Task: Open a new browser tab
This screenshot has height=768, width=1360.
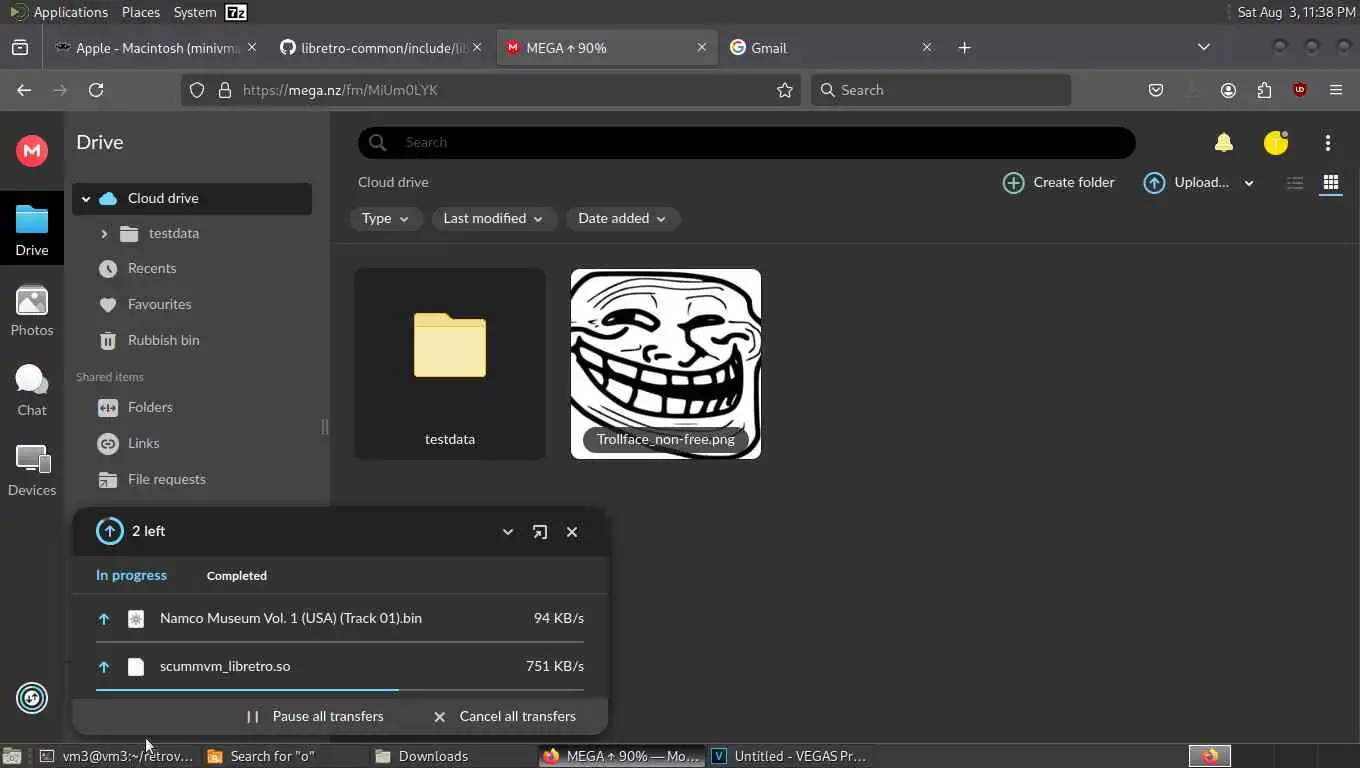Action: (x=964, y=47)
